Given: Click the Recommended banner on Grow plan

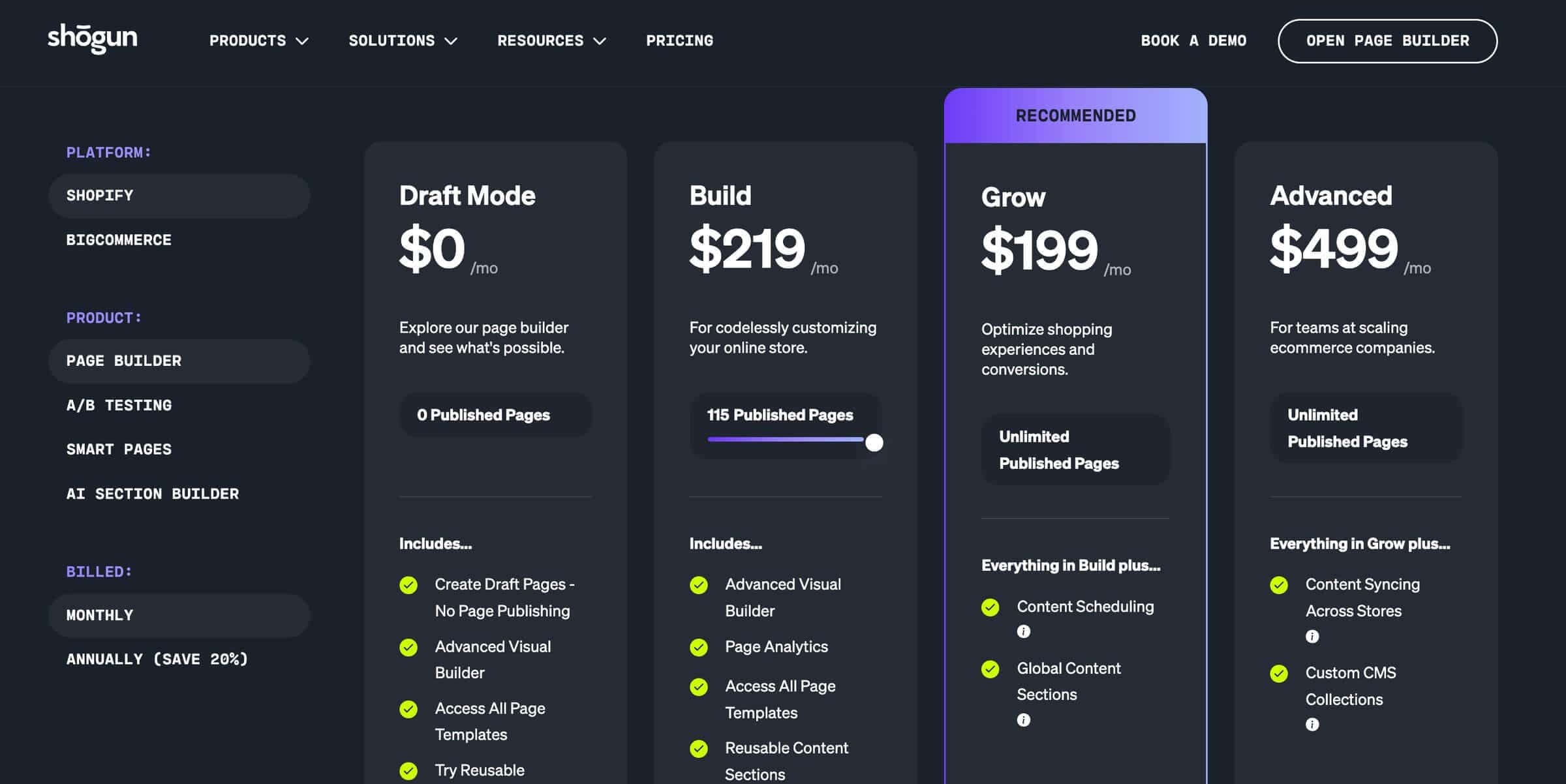Looking at the screenshot, I should pos(1075,115).
